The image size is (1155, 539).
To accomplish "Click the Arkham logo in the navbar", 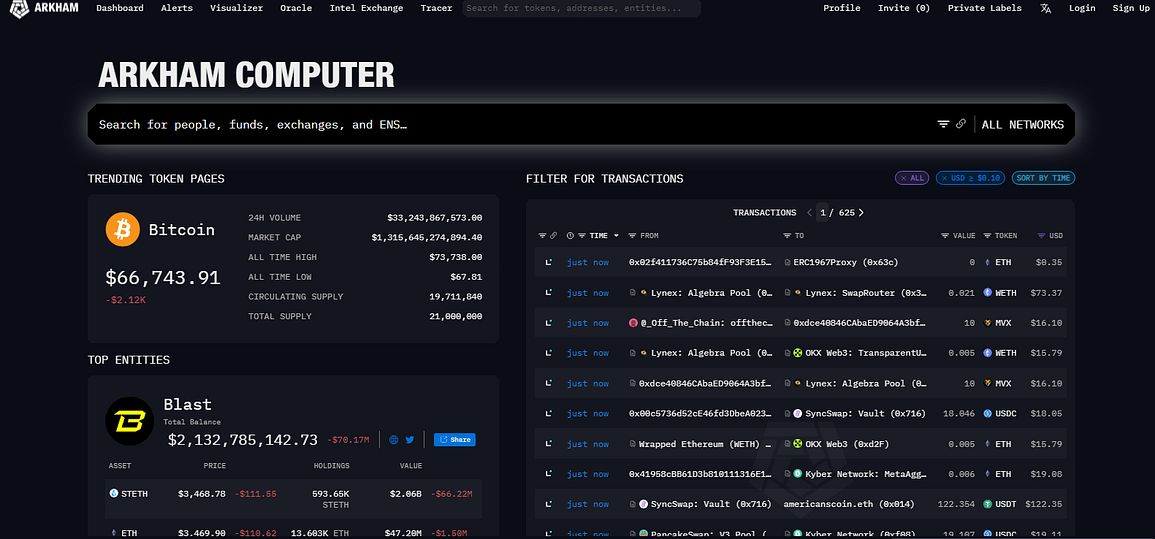I will (x=45, y=8).
